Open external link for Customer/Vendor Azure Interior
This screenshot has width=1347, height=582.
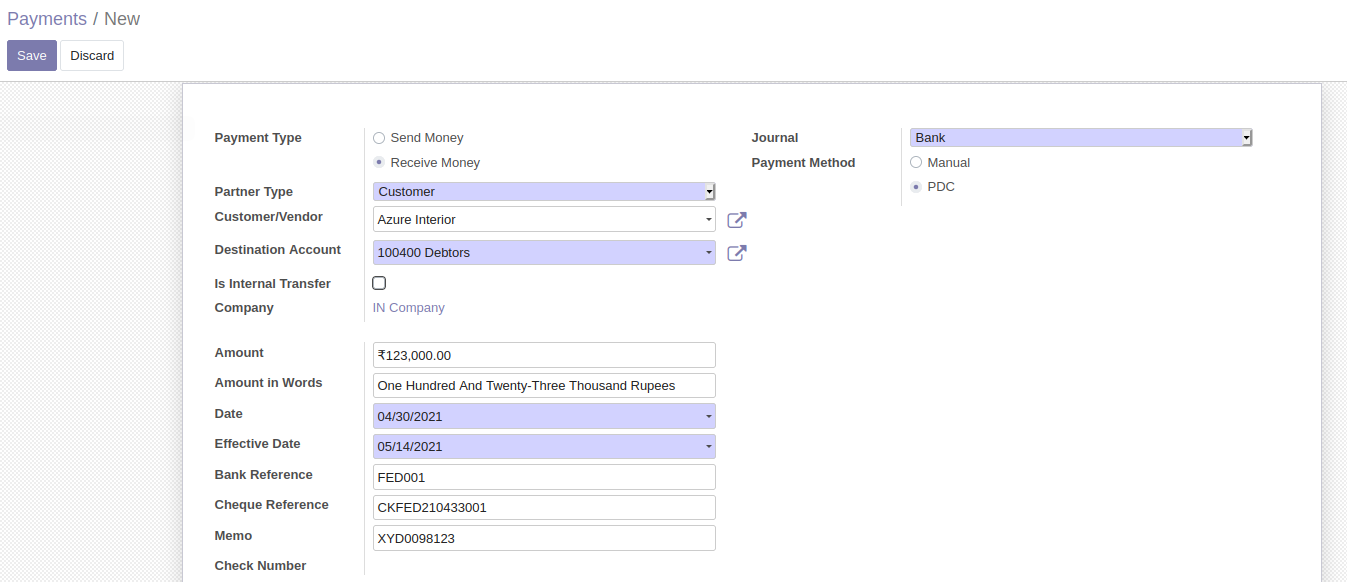(737, 220)
